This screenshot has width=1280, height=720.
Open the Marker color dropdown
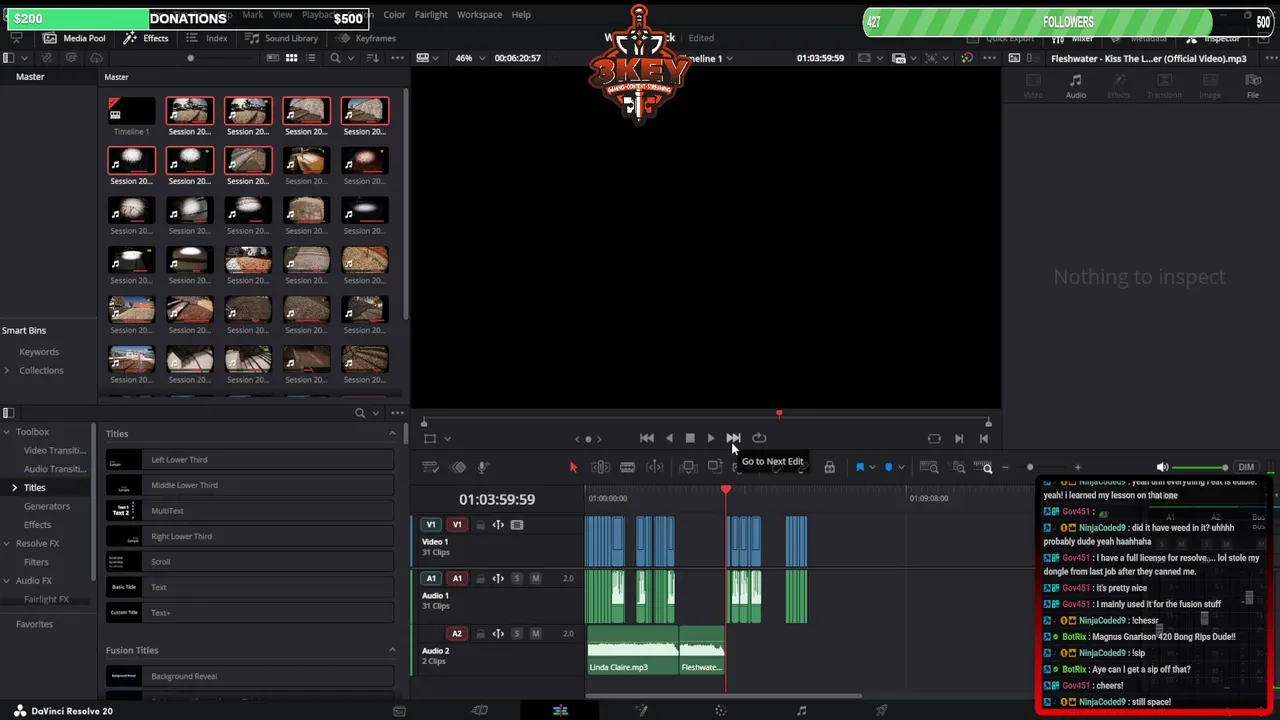(x=901, y=467)
